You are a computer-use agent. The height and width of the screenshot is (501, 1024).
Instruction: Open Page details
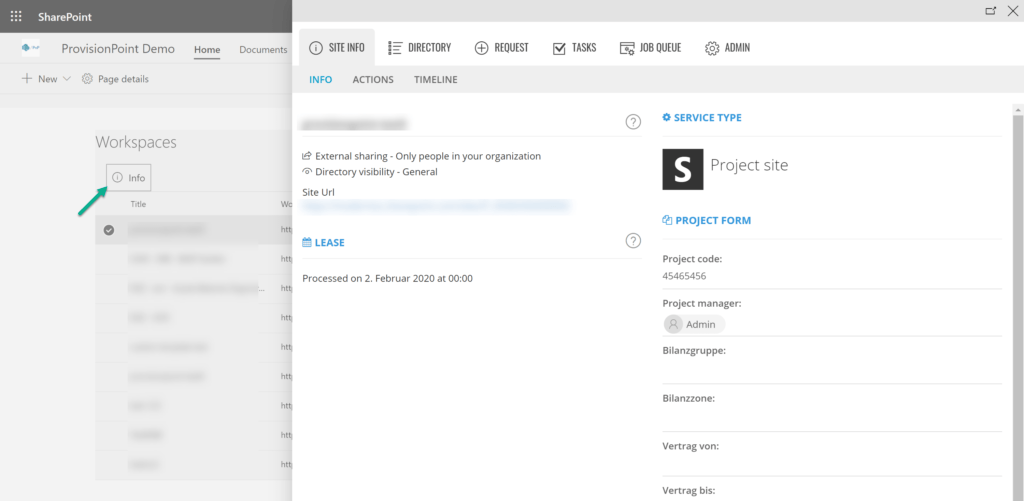(116, 78)
